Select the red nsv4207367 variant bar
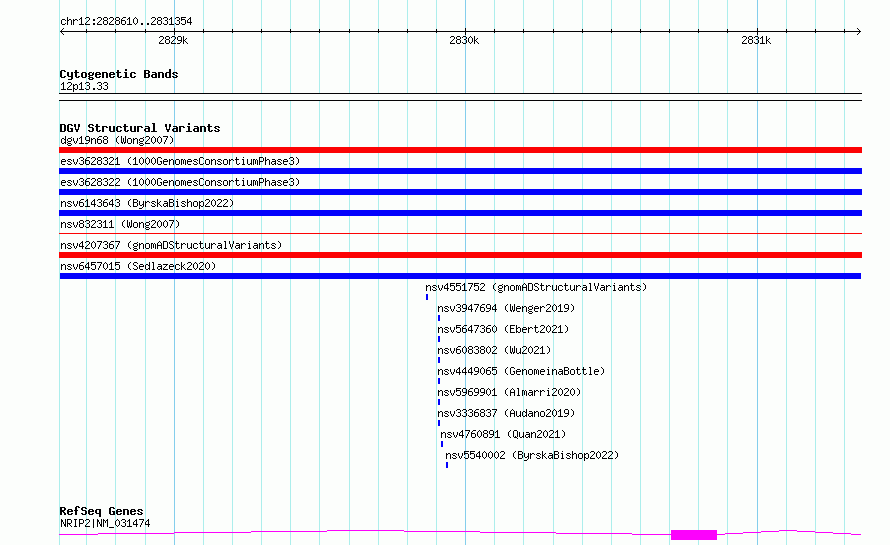Screen dimensions: 890x545 tap(460, 255)
